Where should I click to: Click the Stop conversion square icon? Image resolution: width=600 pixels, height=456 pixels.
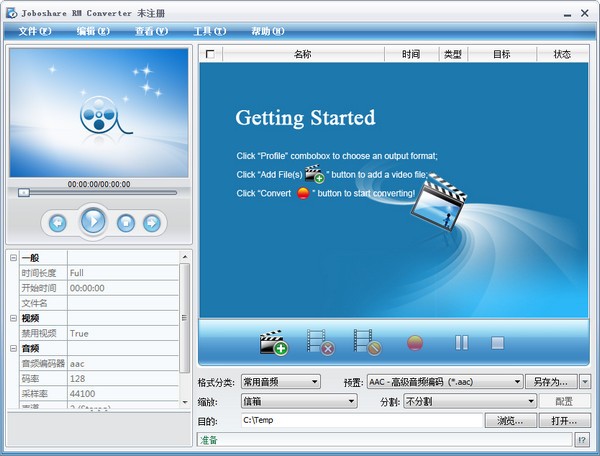497,343
